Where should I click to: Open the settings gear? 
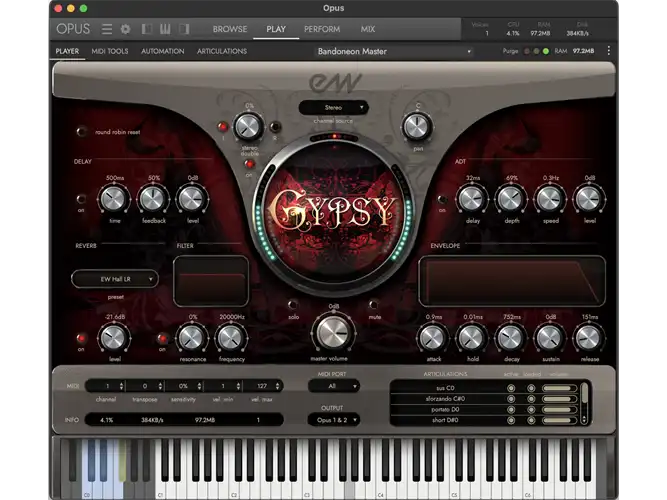tap(125, 29)
